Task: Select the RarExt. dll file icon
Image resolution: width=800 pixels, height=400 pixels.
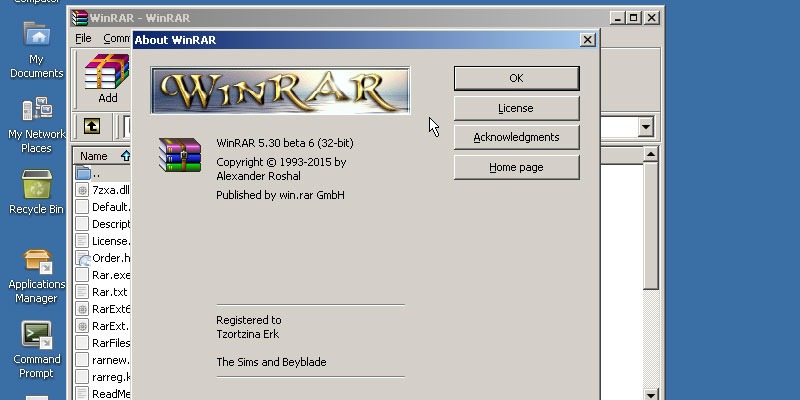Action: pyautogui.click(x=82, y=326)
